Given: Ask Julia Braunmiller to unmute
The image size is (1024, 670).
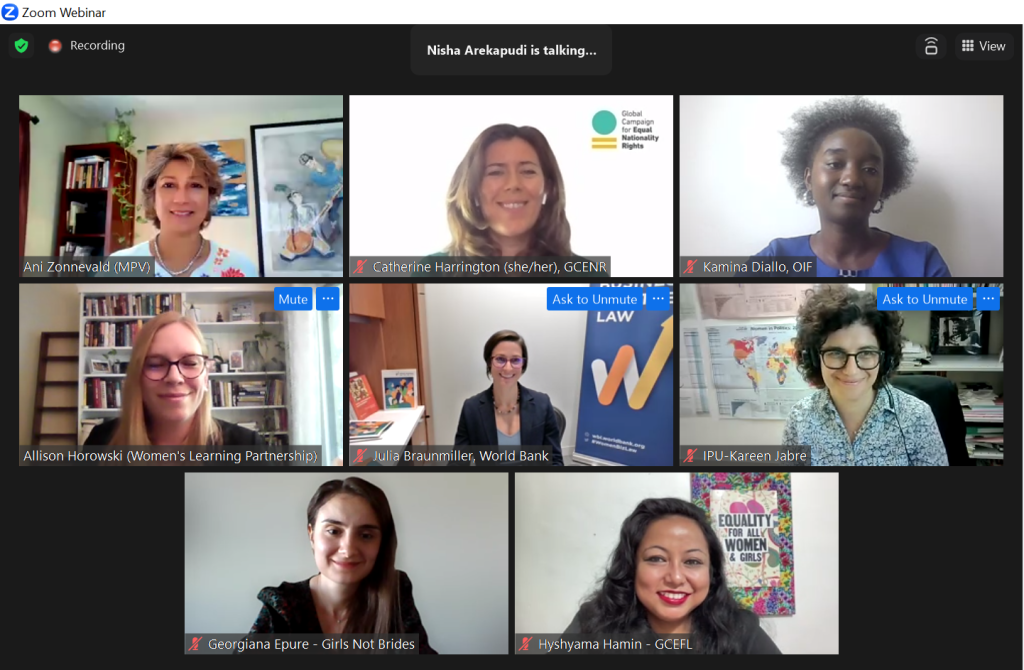Looking at the screenshot, I should [x=594, y=299].
